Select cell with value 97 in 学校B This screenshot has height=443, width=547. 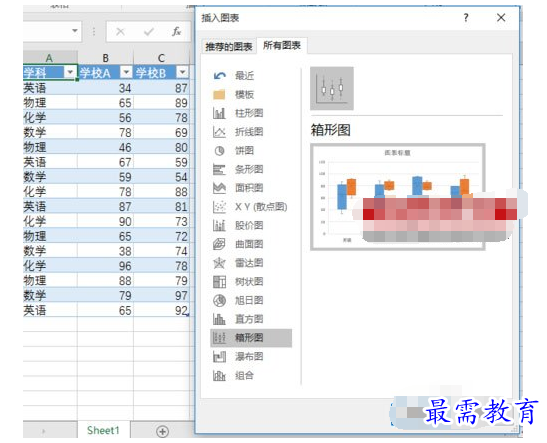coord(161,295)
